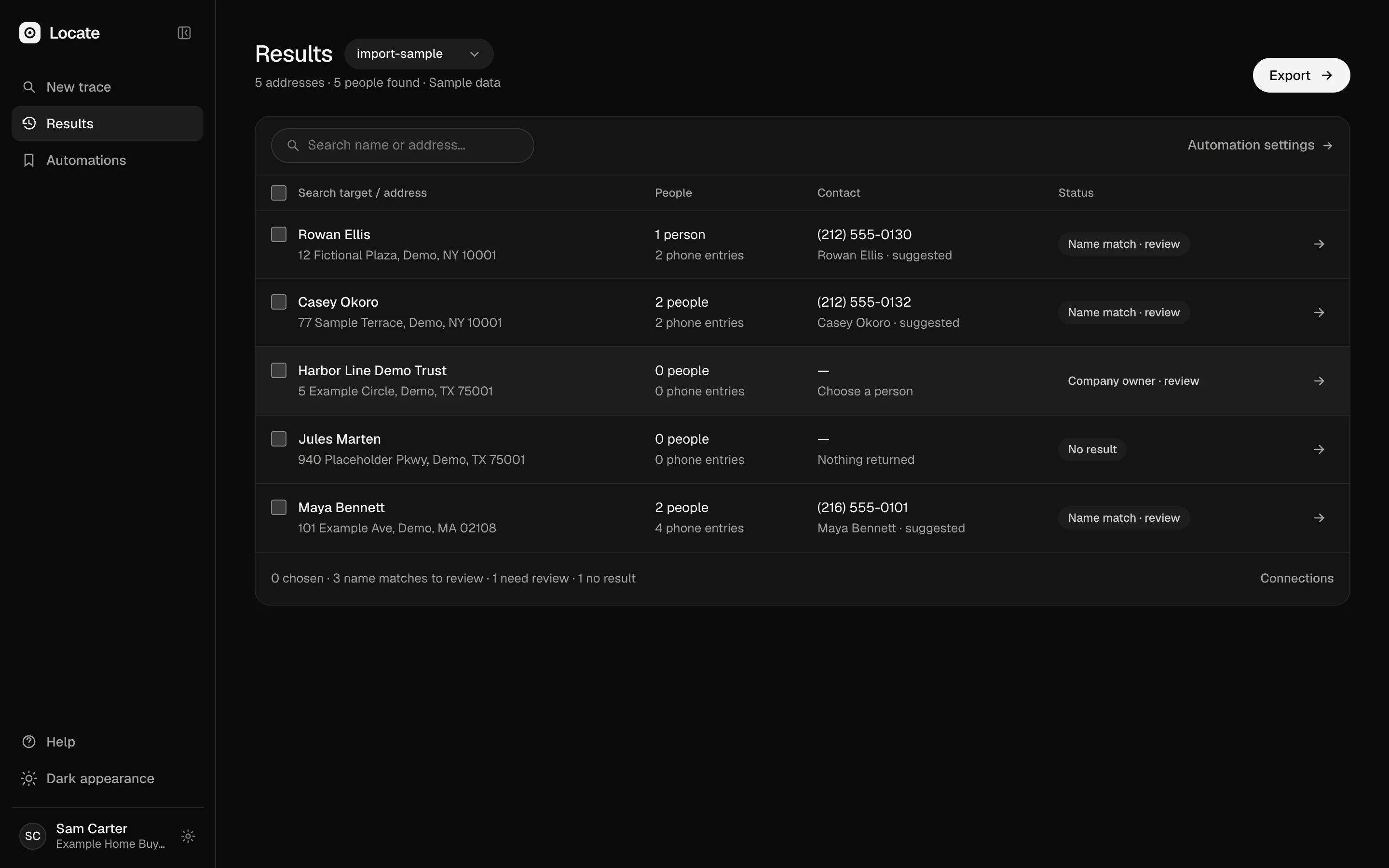Click the Locate app title

75,33
